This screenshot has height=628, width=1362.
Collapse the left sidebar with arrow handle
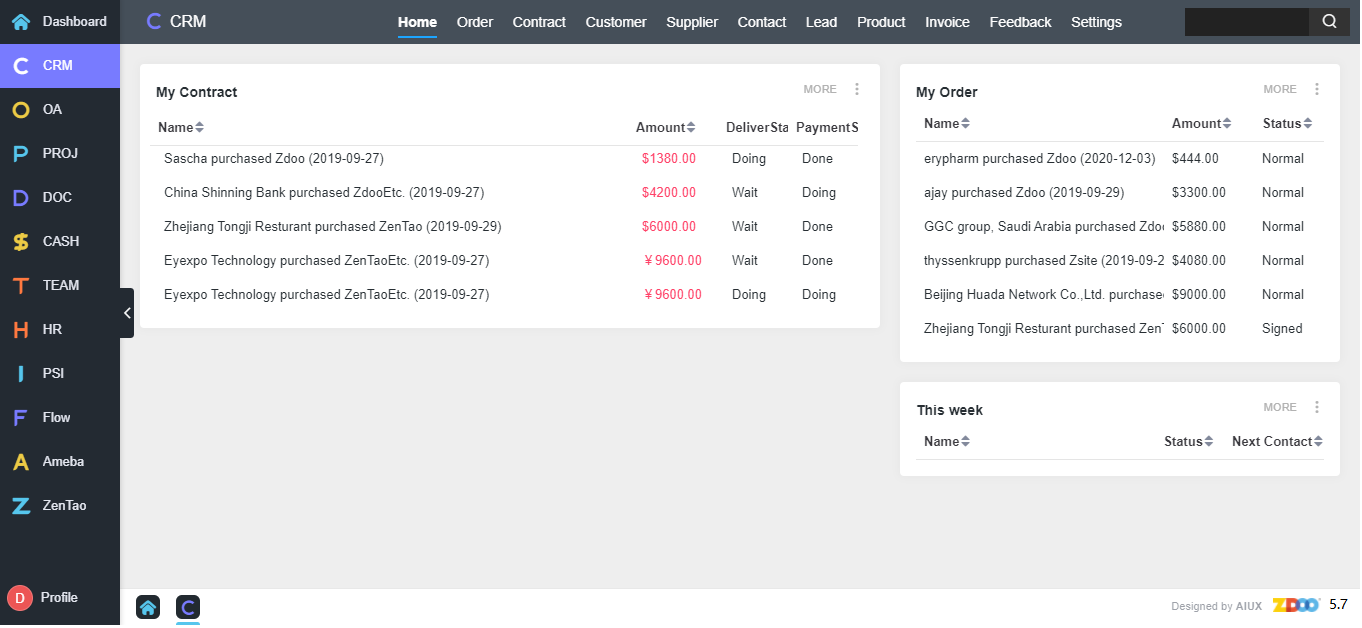[x=127, y=313]
